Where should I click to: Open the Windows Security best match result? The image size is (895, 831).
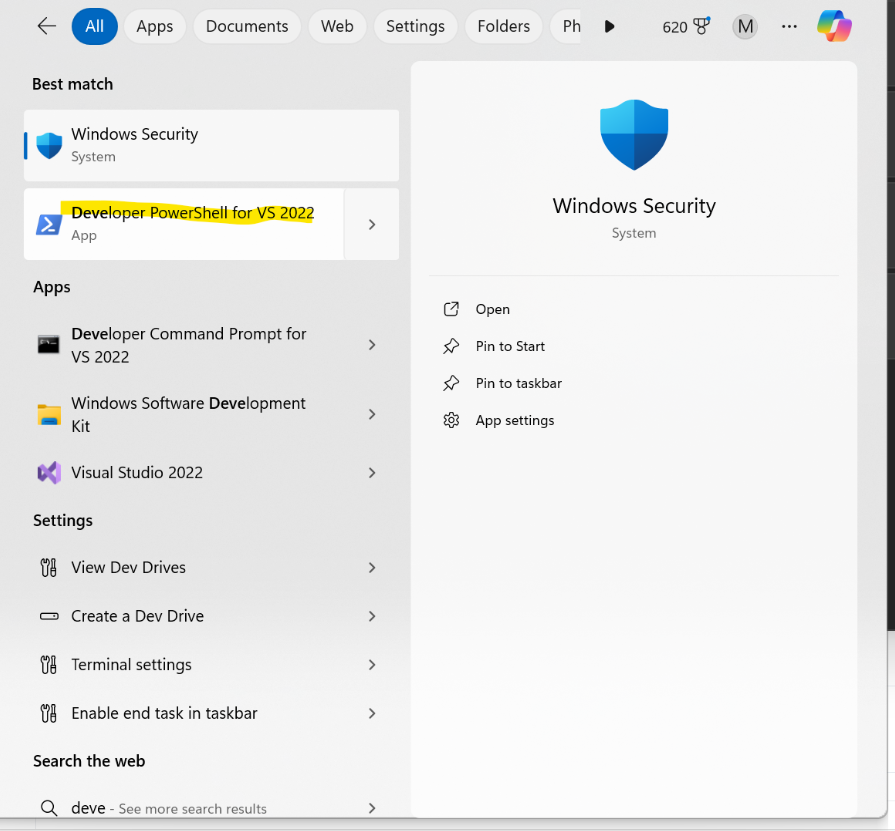(x=211, y=146)
